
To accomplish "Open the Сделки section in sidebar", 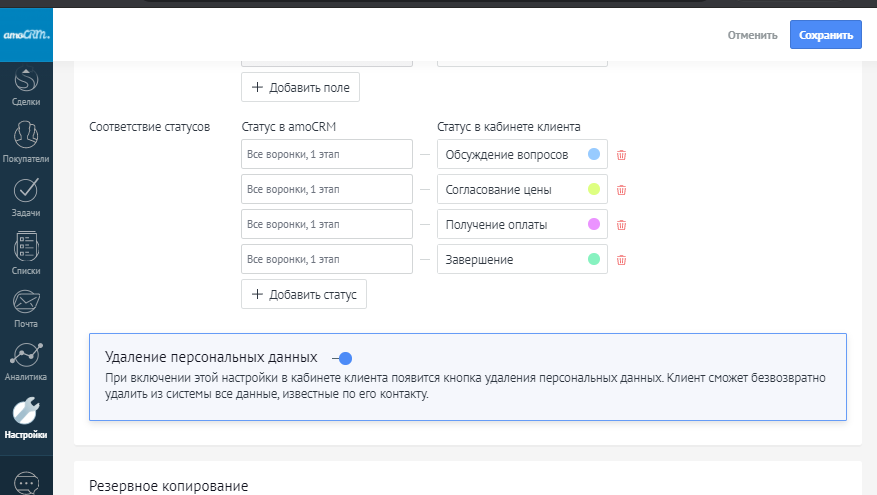I will 26,85.
